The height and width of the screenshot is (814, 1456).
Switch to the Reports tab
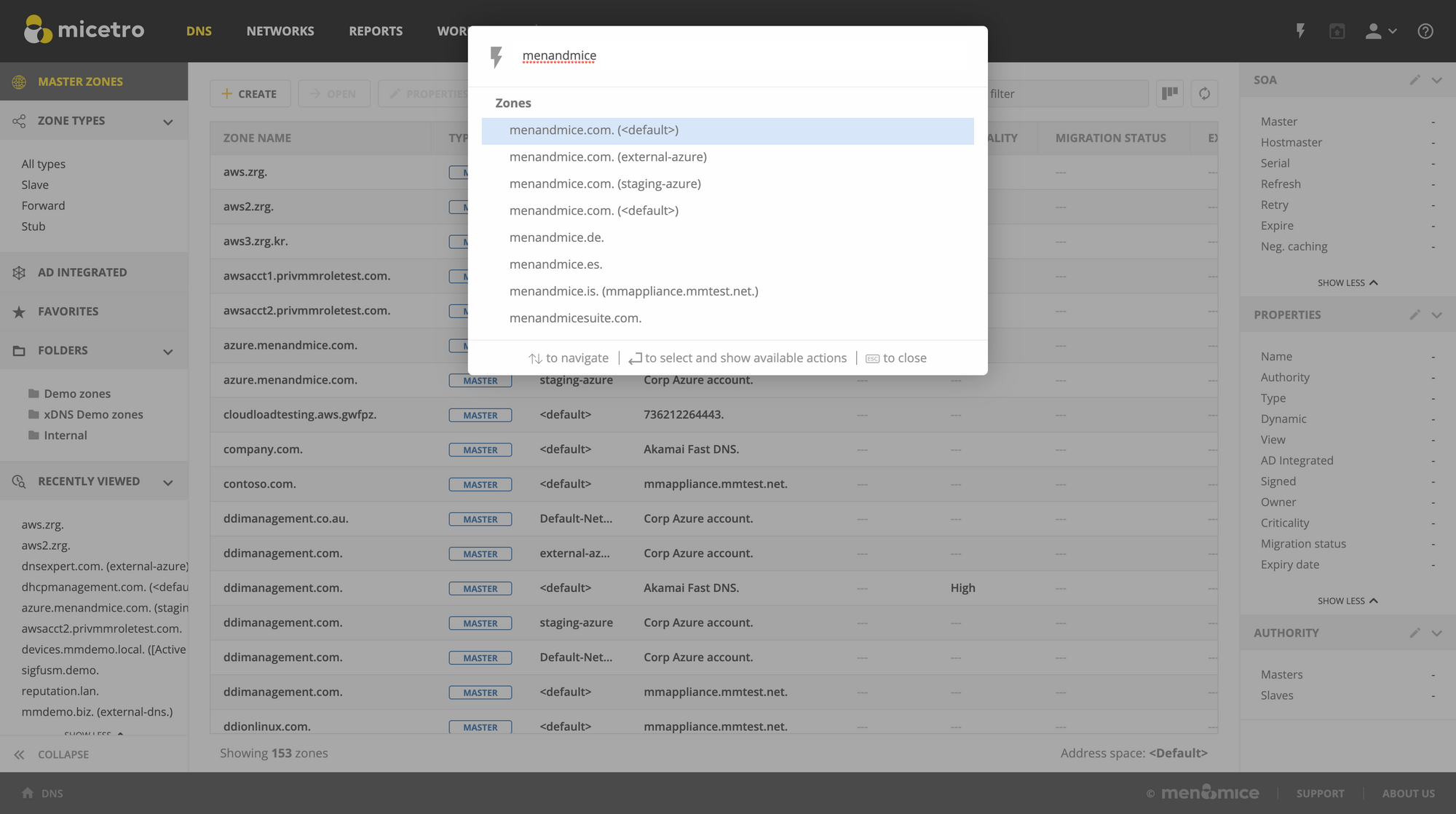pyautogui.click(x=376, y=31)
